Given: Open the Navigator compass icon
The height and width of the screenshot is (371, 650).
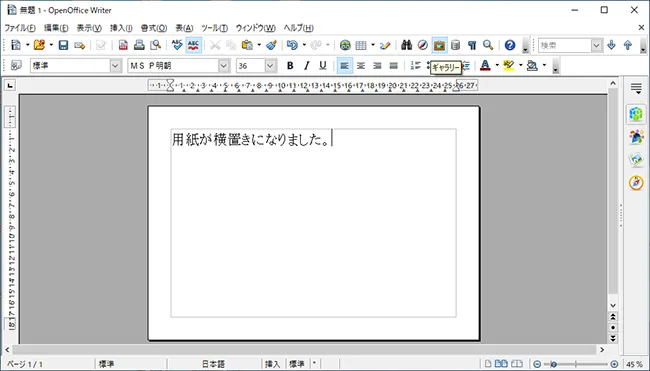Looking at the screenshot, I should 423,45.
